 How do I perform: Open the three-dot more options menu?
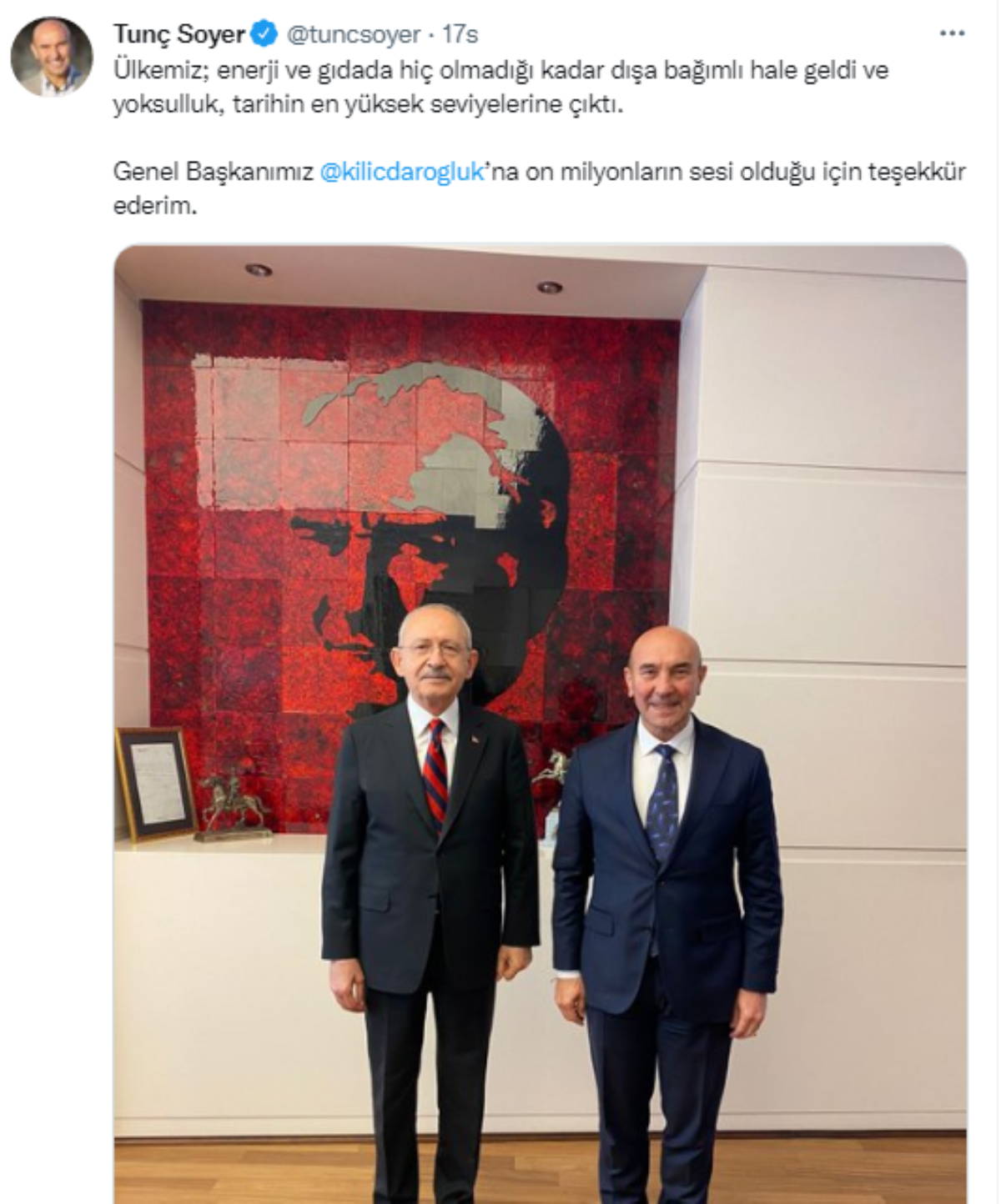[x=952, y=34]
